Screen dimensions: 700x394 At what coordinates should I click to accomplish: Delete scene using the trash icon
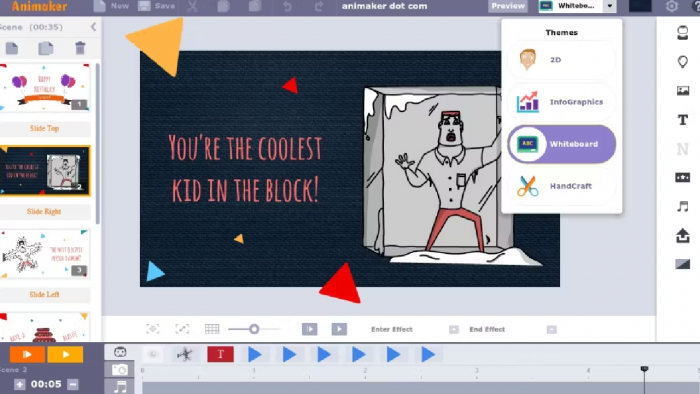click(x=80, y=48)
